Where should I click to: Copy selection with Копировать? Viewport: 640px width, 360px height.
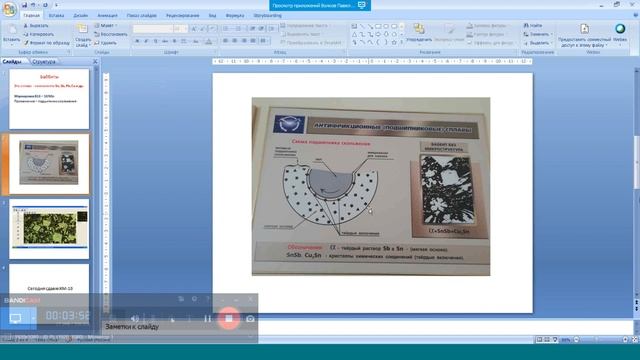(38, 34)
